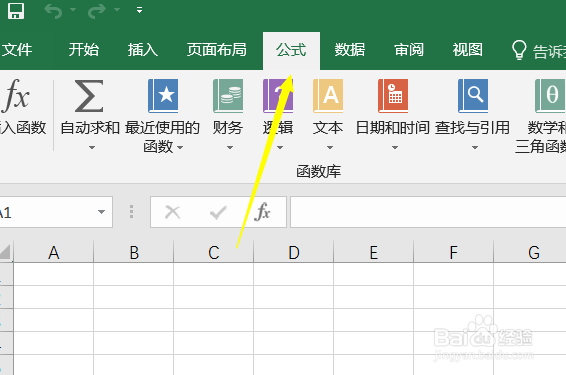Open the recently used functions star book
This screenshot has height=375, width=566.
click(x=163, y=96)
